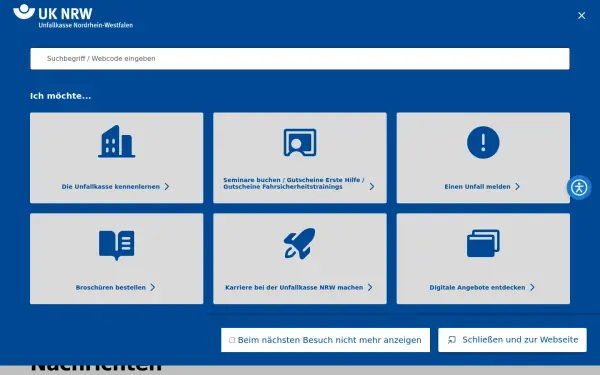Click the certificate icon for Seminare buchen

coord(300,142)
